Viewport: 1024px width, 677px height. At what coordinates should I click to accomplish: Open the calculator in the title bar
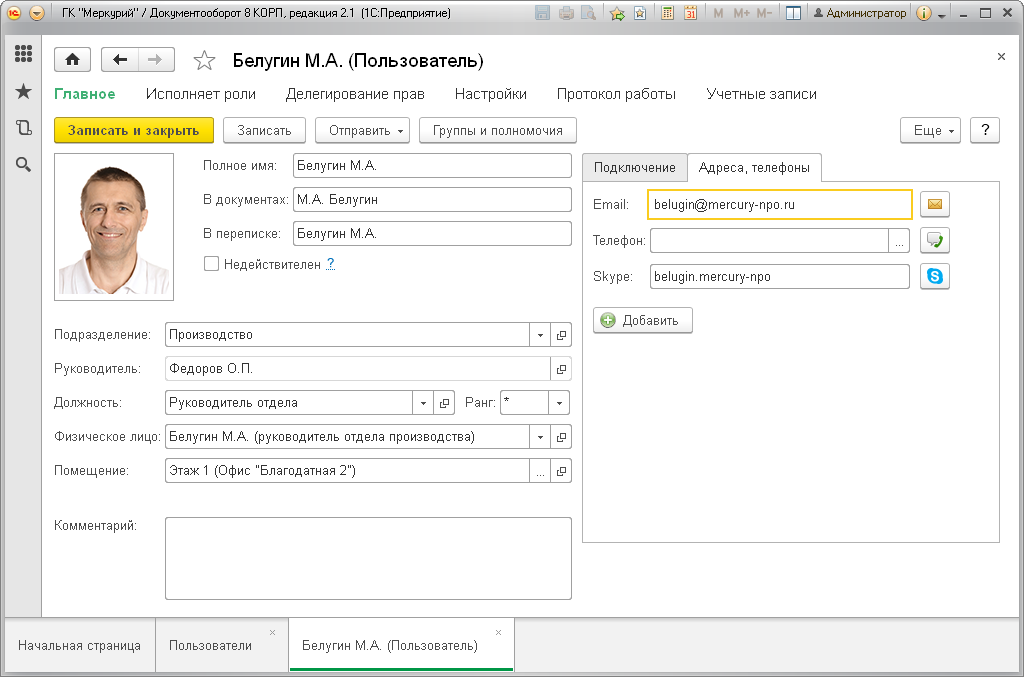tap(667, 13)
